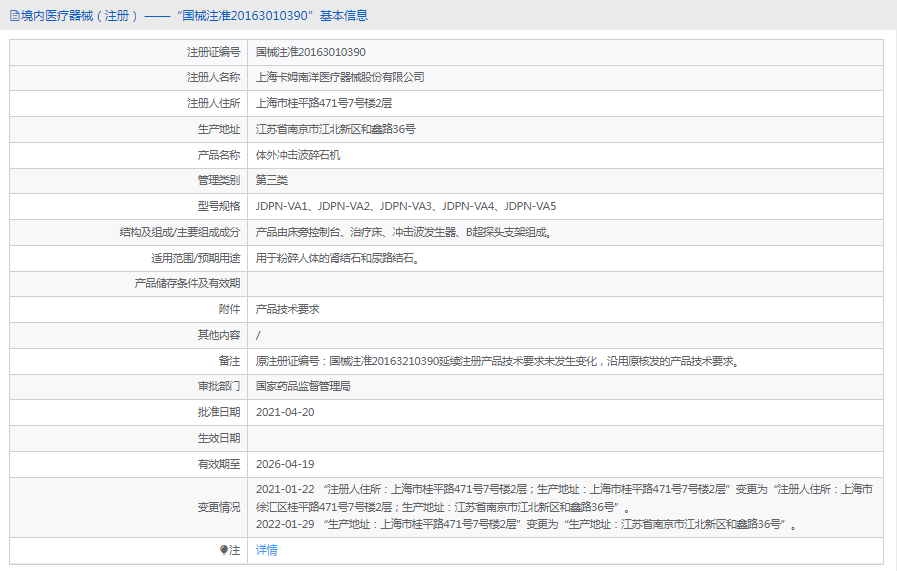Click the 注册人住所 label
897x571 pixels.
[213, 103]
